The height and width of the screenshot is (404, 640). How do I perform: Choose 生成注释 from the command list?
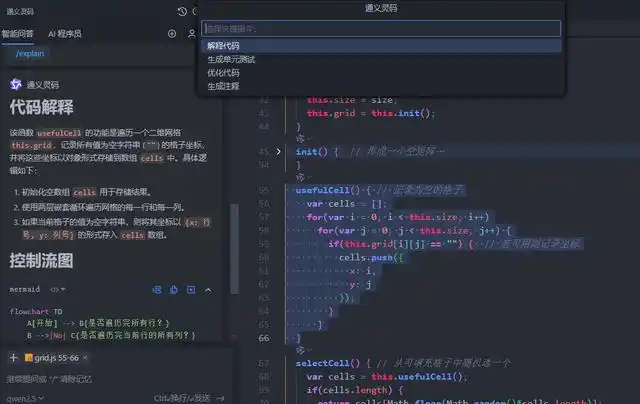(381, 86)
